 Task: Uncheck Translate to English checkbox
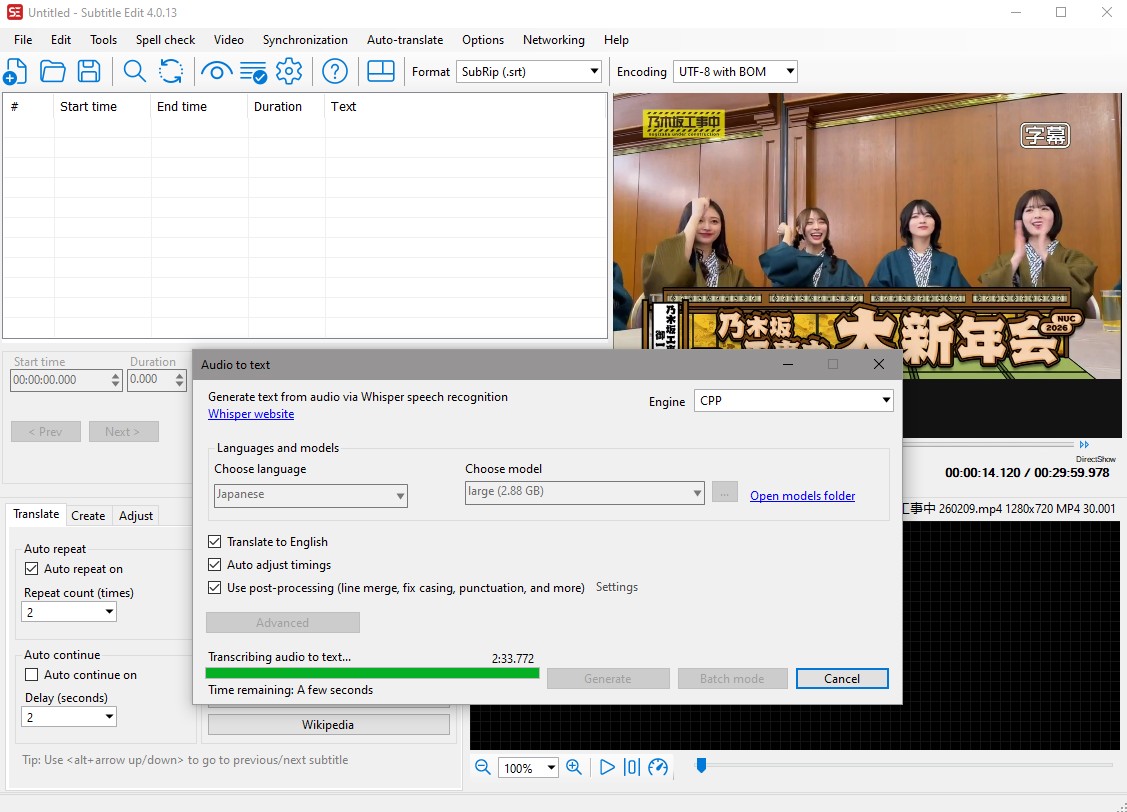(x=214, y=541)
